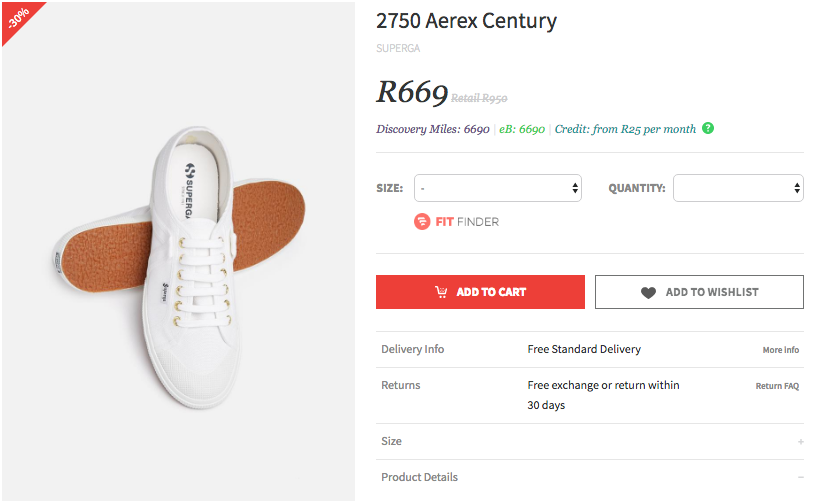Click the Size section row label

tap(391, 441)
